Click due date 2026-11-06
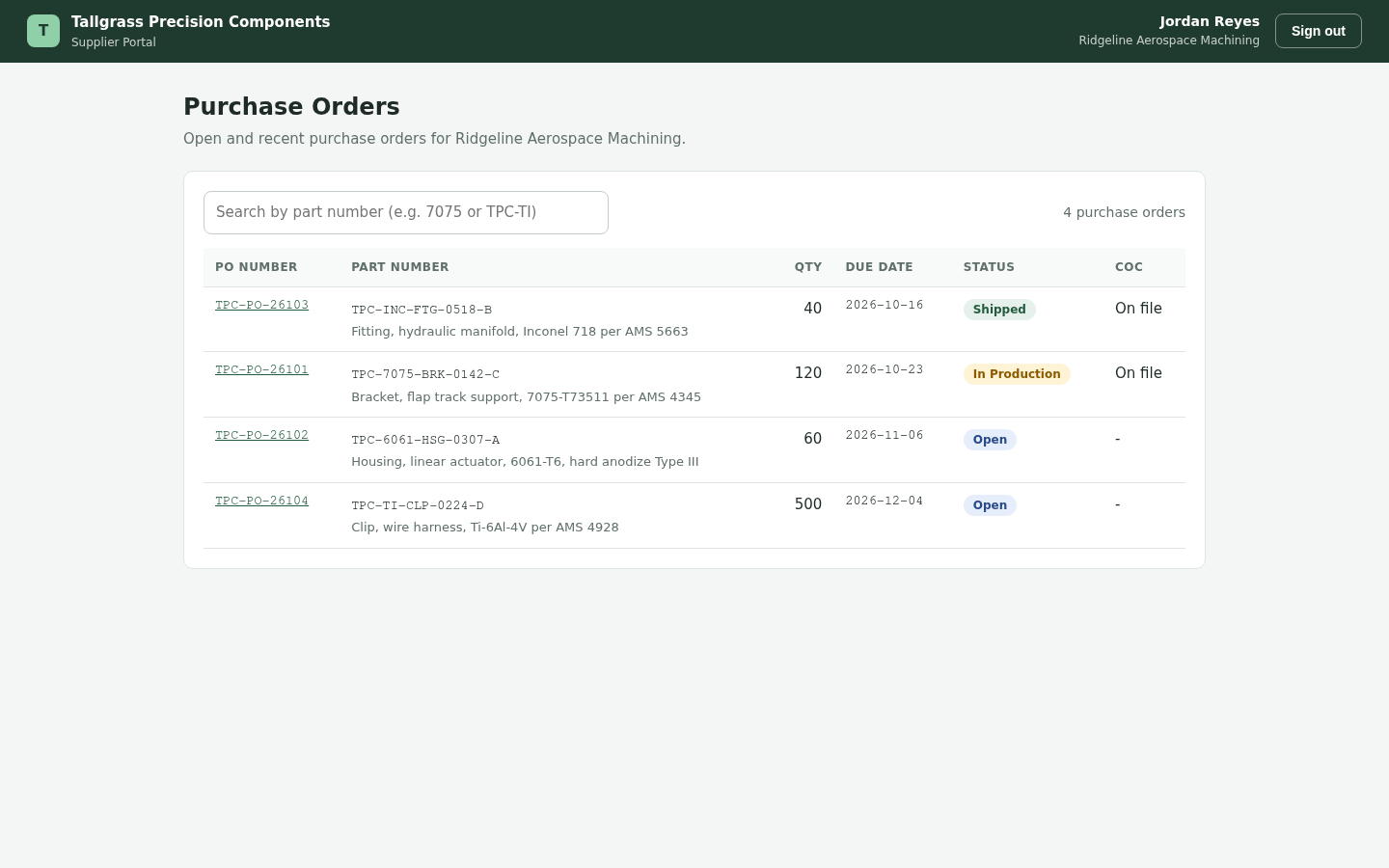Screen dimensions: 1389x868 click(885, 435)
